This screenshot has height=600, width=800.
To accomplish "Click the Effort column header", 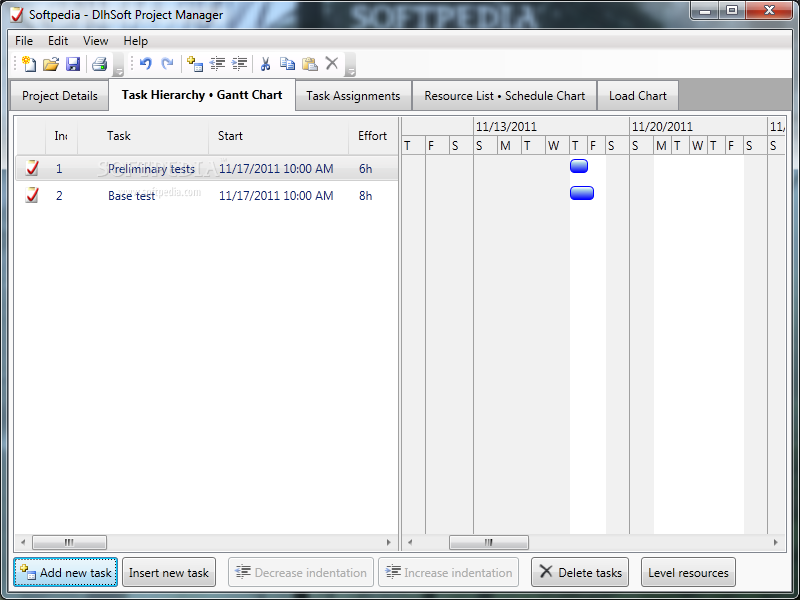I will 373,136.
